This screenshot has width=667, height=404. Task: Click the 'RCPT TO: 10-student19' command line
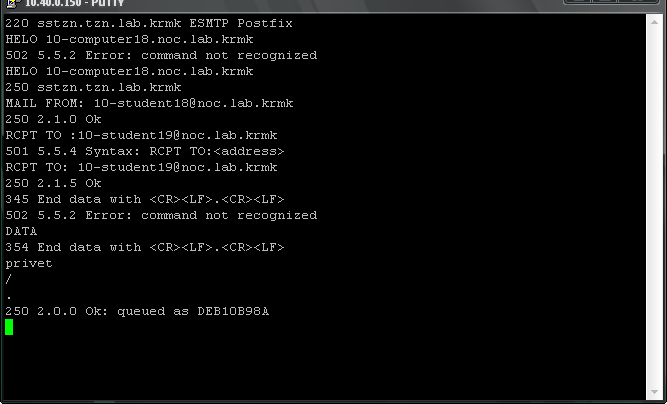pyautogui.click(x=141, y=167)
